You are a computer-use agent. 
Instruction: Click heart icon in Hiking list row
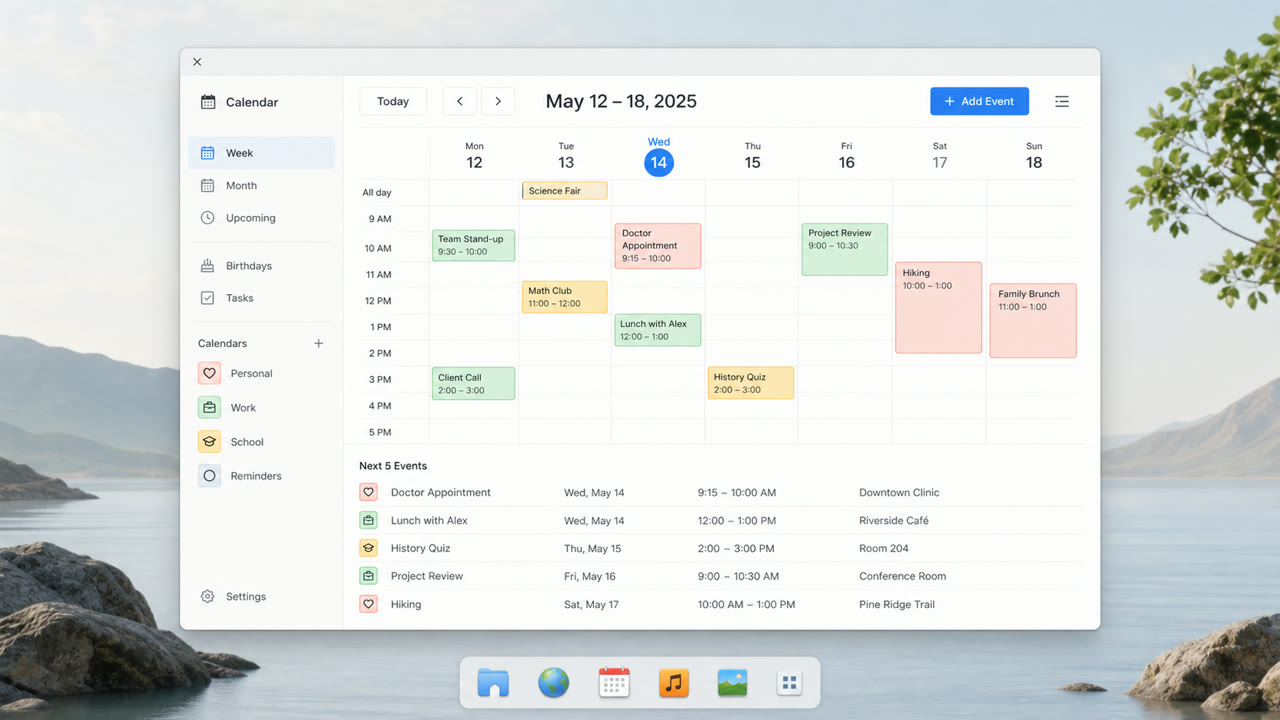(368, 604)
